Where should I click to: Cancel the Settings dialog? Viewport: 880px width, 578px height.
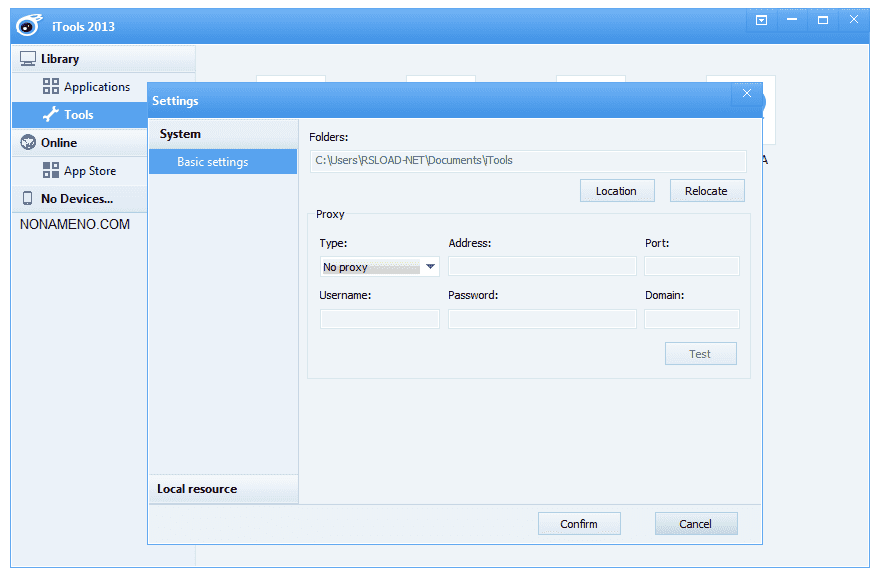[x=696, y=524]
